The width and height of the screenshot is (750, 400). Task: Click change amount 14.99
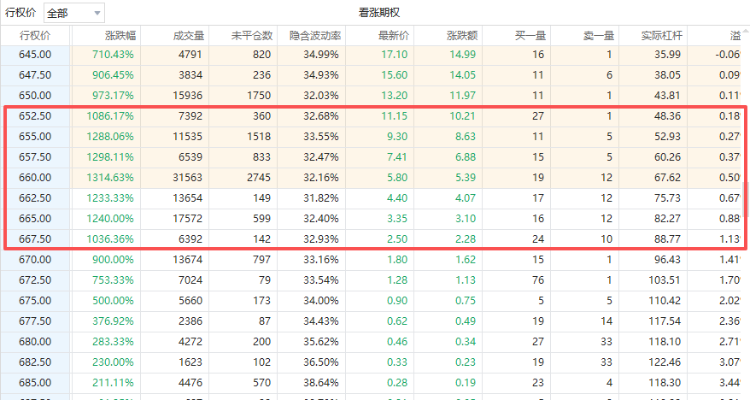tap(463, 55)
